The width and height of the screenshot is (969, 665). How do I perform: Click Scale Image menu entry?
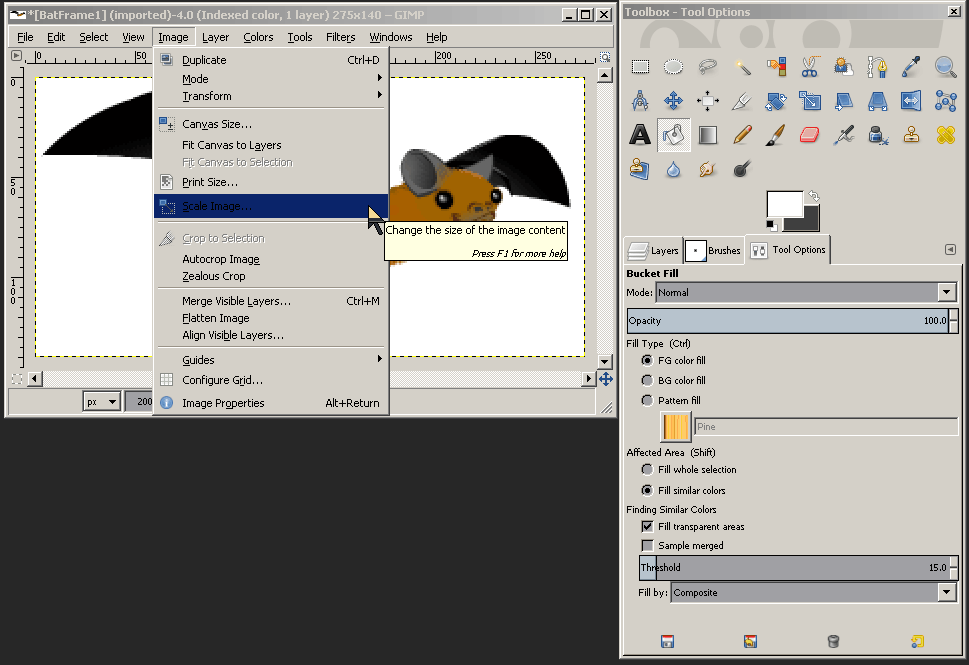pyautogui.click(x=271, y=206)
